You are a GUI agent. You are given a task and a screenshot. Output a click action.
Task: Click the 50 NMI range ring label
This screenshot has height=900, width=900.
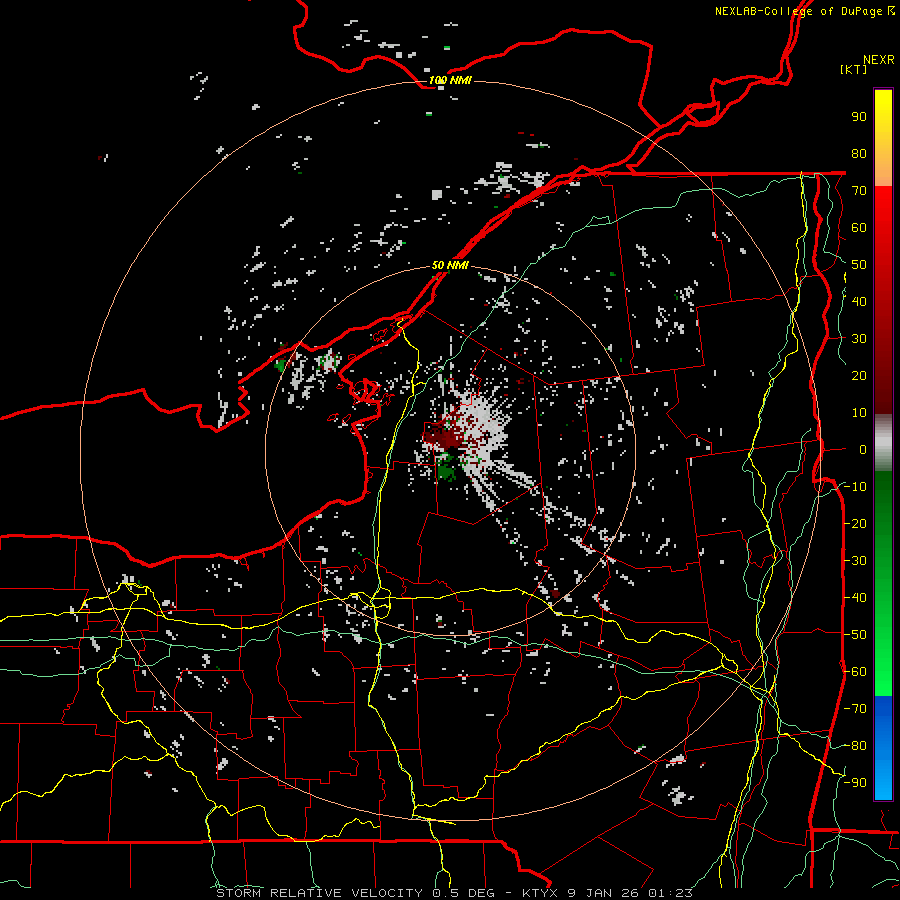click(x=450, y=265)
